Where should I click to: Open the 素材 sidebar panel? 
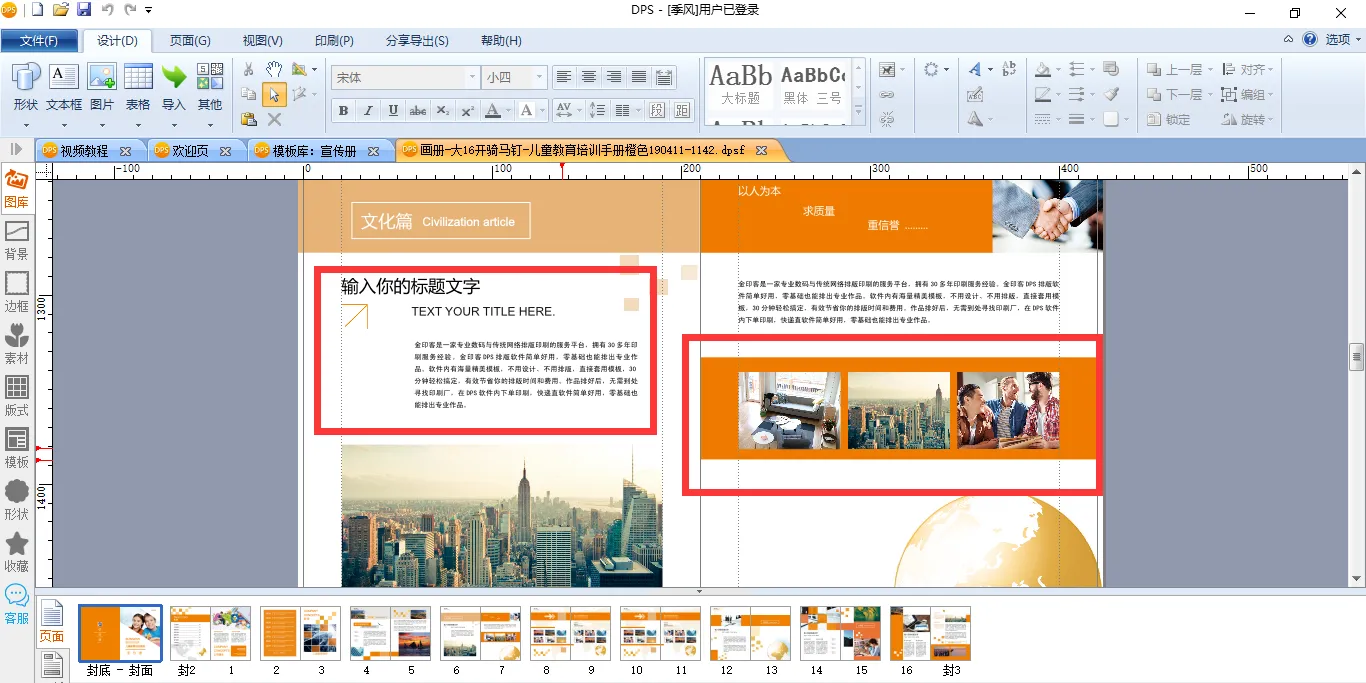[17, 345]
